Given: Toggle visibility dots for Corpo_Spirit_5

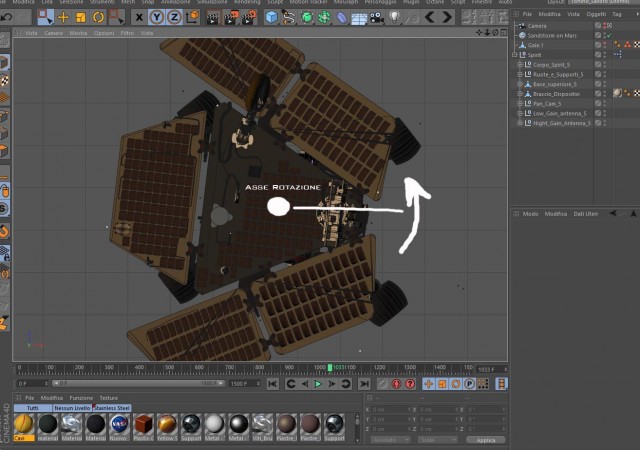Looking at the screenshot, I should 605,65.
